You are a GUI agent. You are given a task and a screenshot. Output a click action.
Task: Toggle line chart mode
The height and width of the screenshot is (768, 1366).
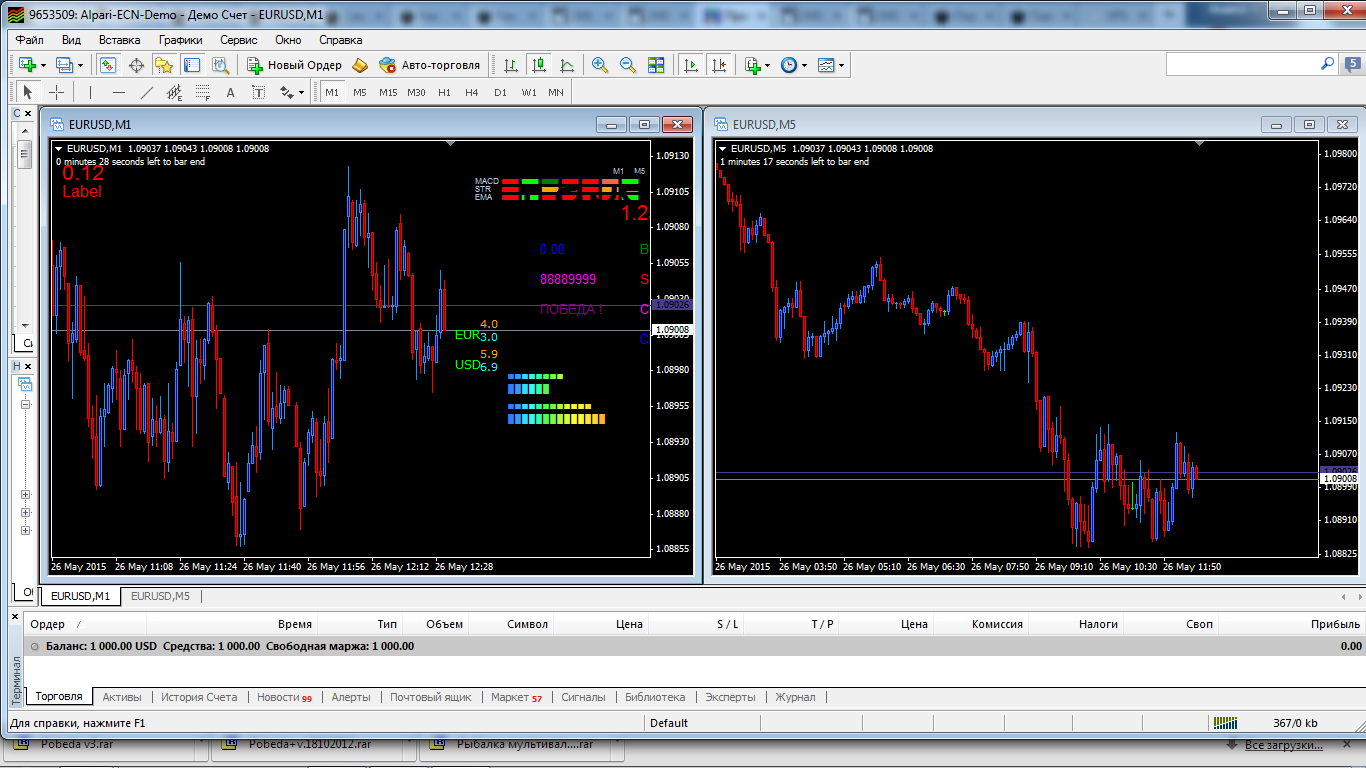click(567, 65)
